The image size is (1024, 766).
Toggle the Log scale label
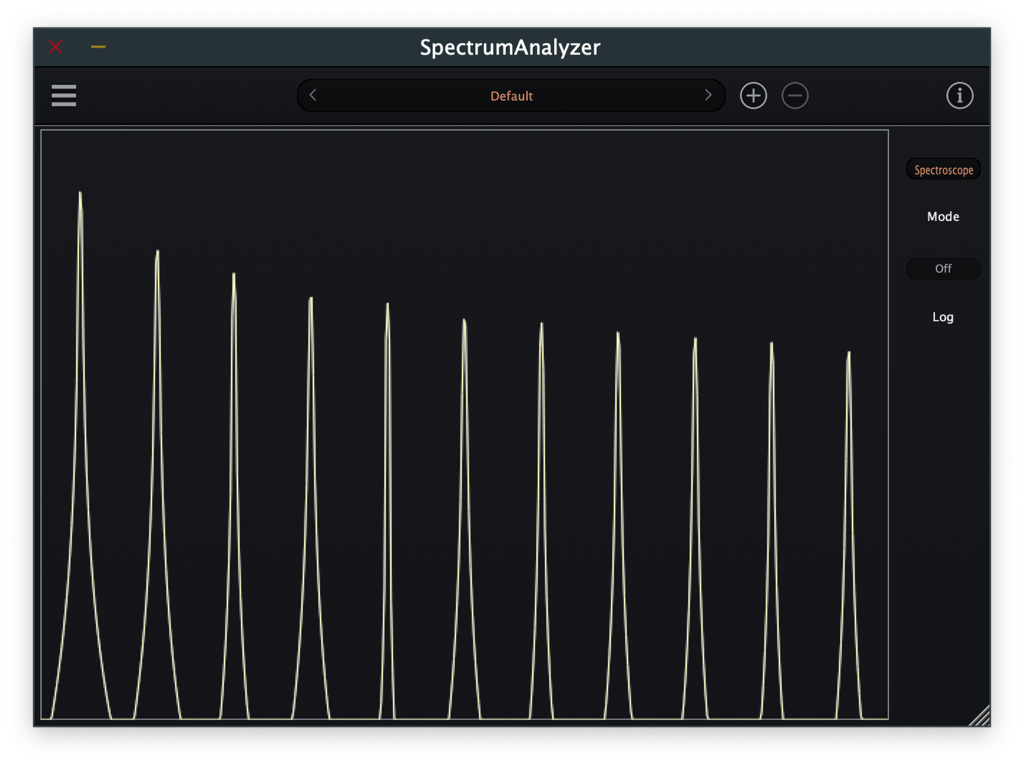pos(941,316)
